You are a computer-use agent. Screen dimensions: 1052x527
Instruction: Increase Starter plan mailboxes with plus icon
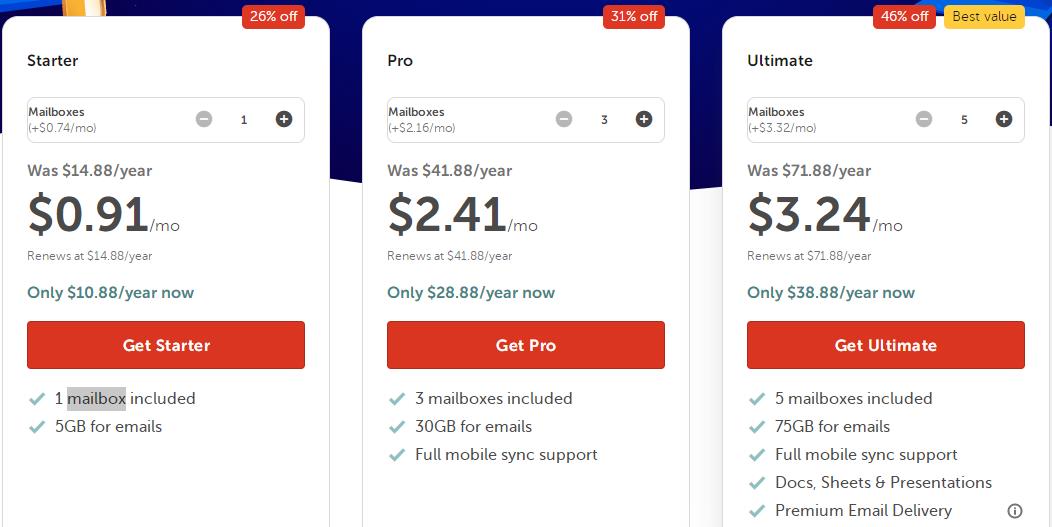coord(284,119)
